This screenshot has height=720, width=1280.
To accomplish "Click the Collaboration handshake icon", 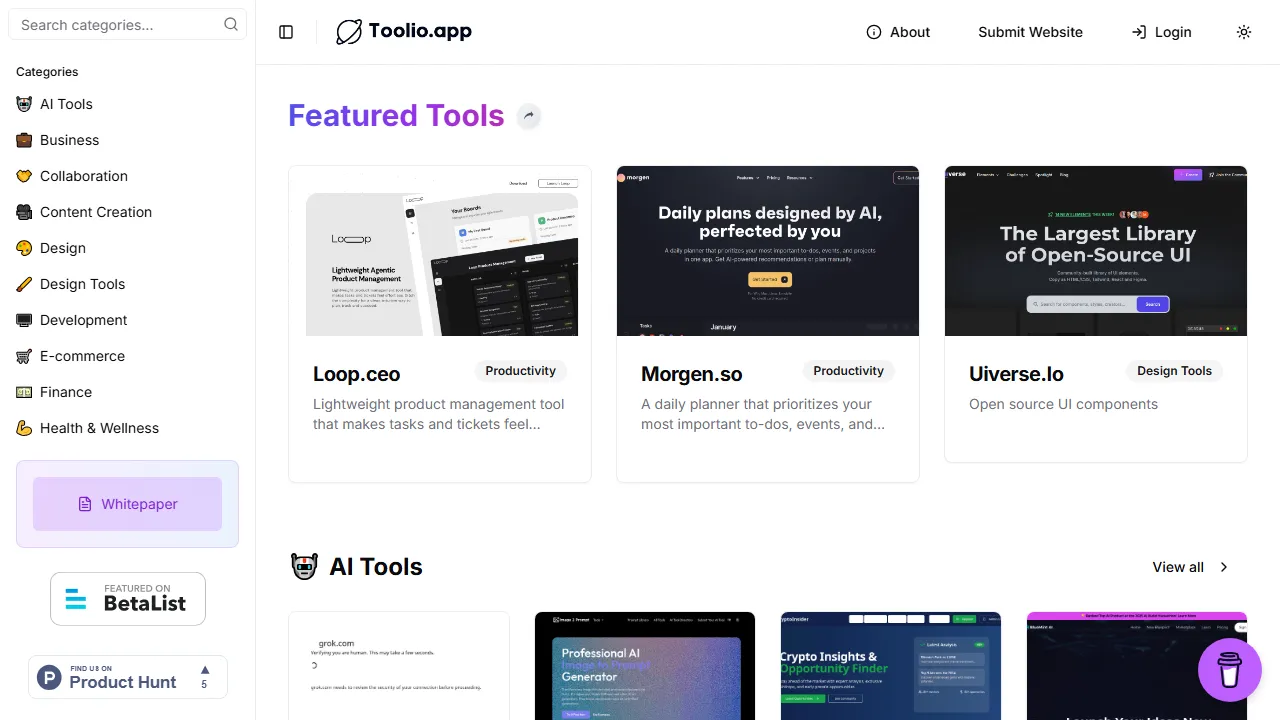I will (24, 176).
